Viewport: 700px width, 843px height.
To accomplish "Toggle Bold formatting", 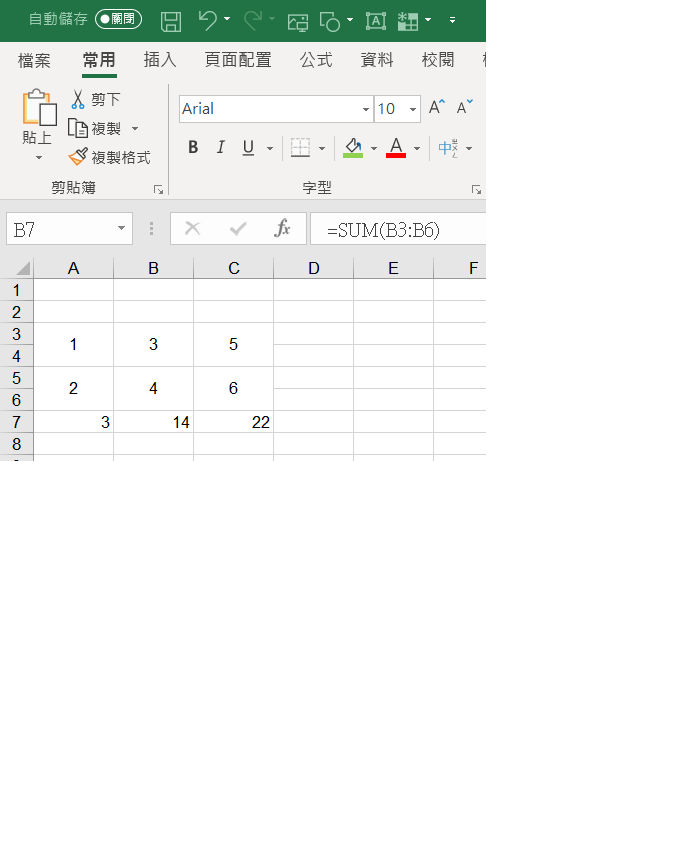I will click(x=193, y=147).
